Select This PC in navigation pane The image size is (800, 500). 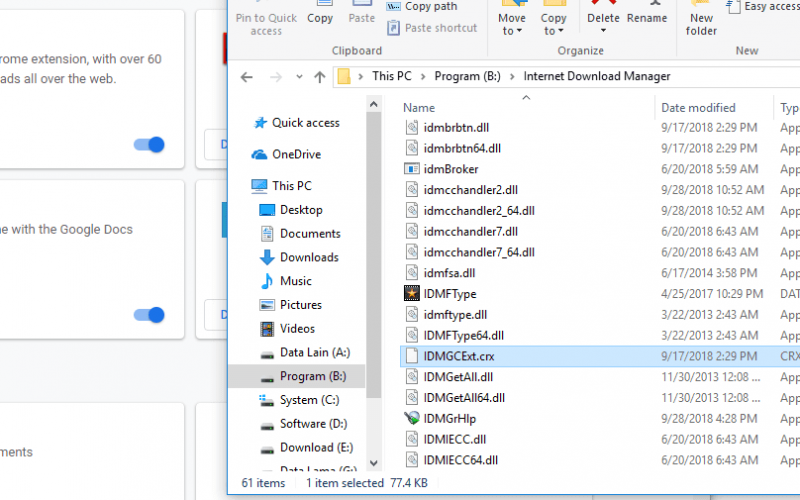point(282,186)
